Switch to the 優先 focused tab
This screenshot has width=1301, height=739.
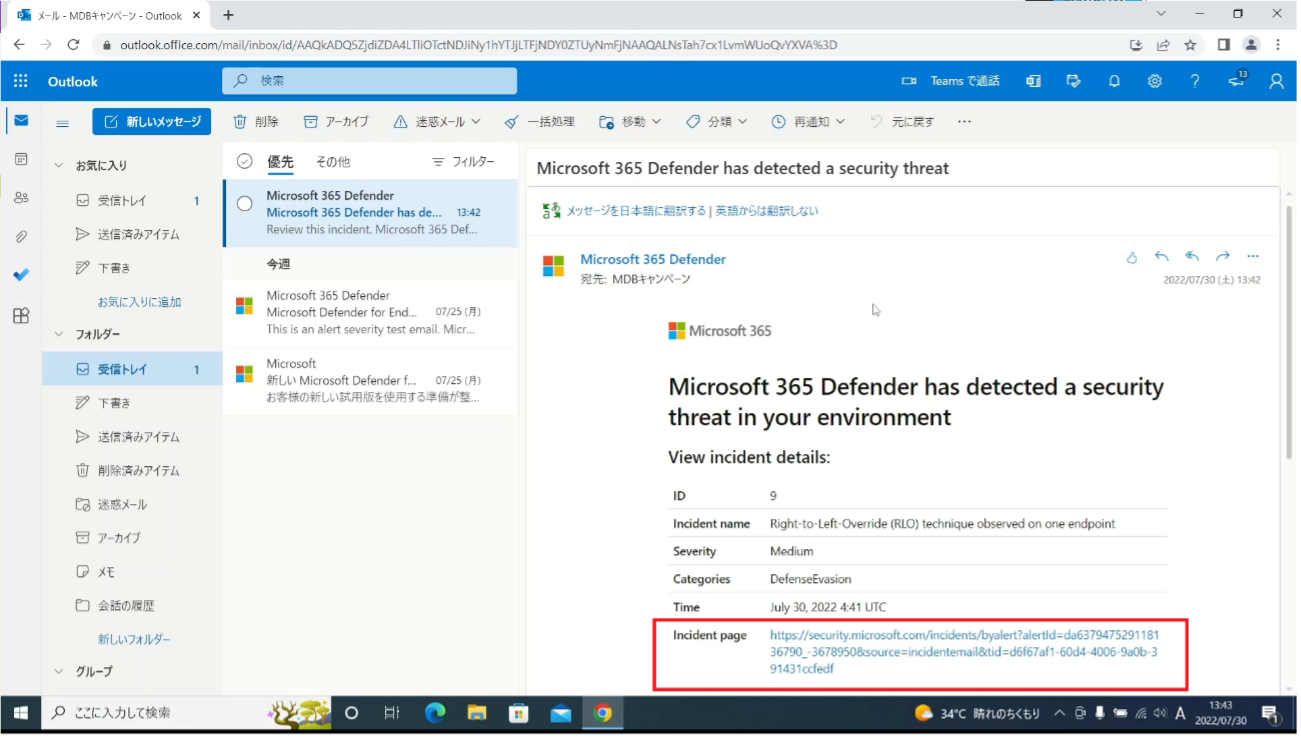click(280, 162)
